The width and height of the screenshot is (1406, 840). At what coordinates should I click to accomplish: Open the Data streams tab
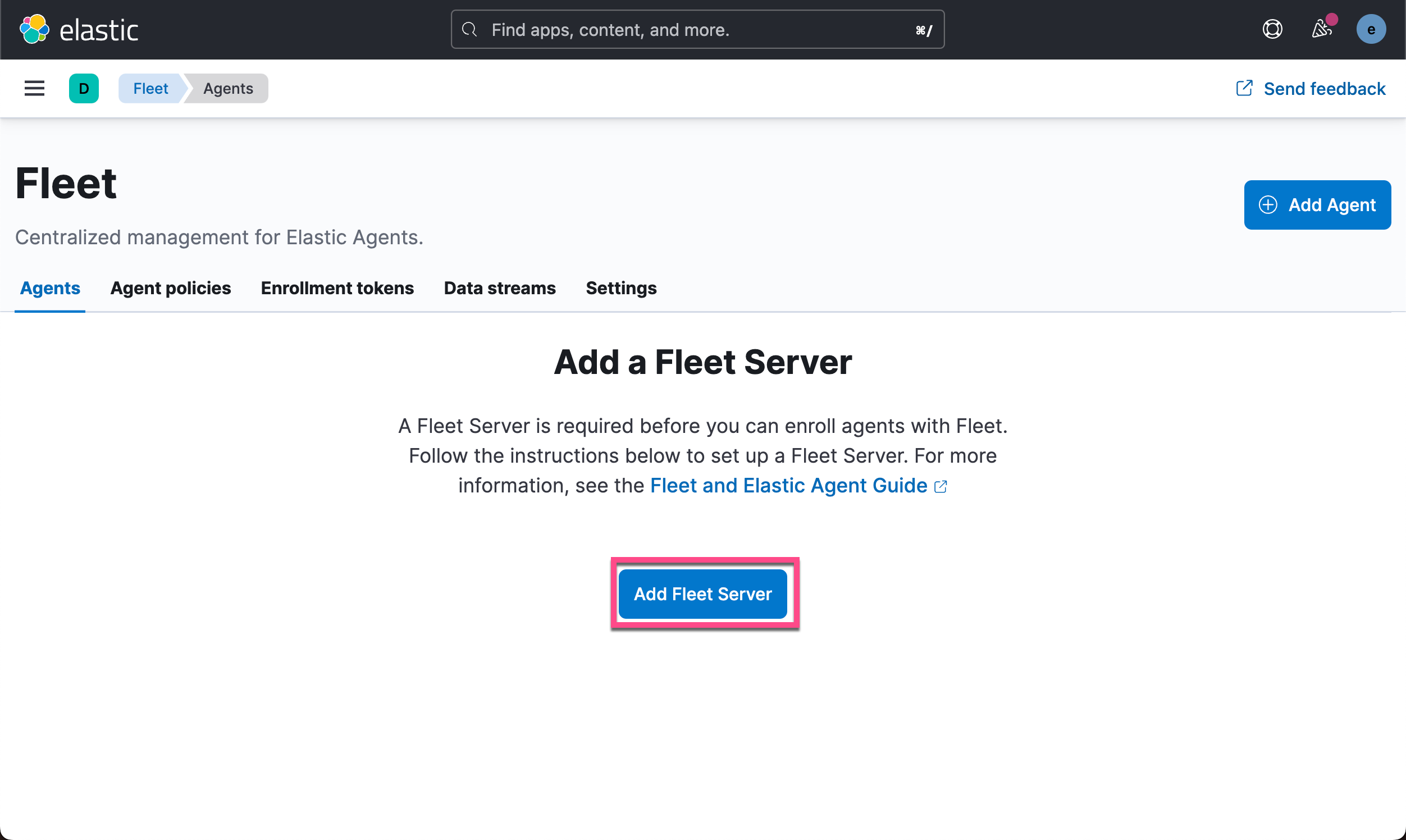(500, 288)
